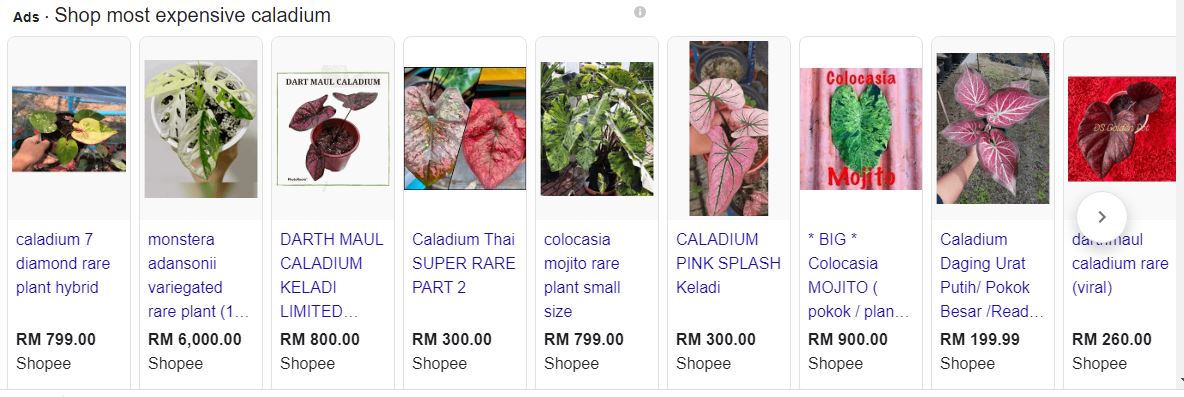Open monstera adansonii variegated listing
The image size is (1184, 397).
tap(199, 275)
